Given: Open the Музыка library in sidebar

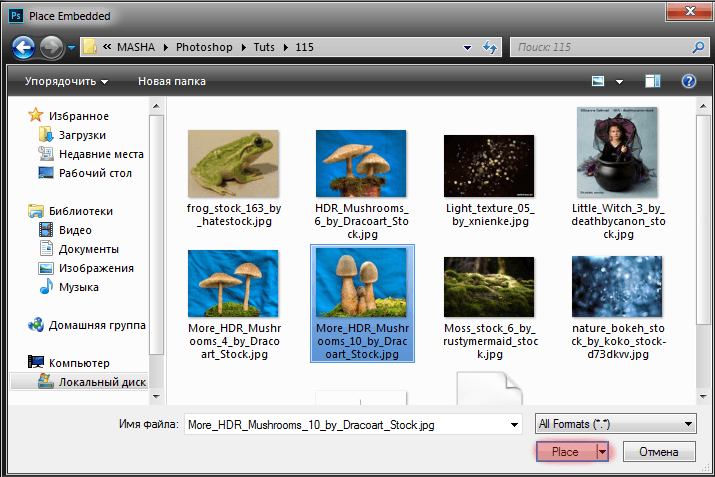Looking at the screenshot, I should pos(80,287).
